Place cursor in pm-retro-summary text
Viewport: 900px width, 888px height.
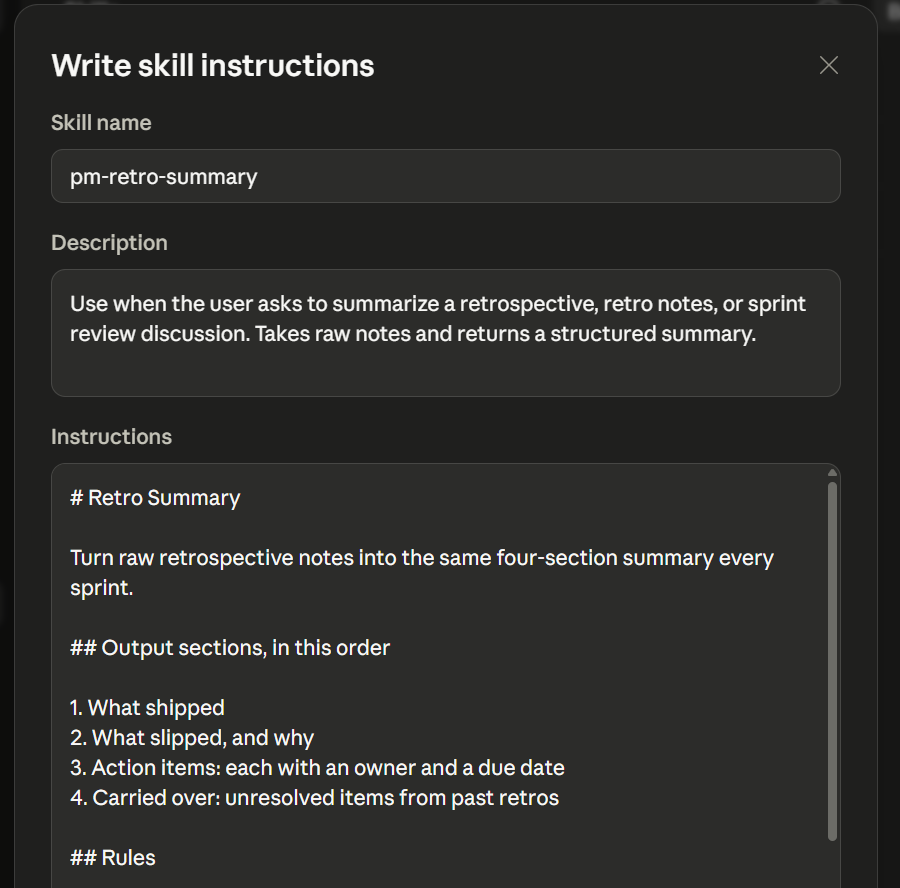[x=164, y=177]
